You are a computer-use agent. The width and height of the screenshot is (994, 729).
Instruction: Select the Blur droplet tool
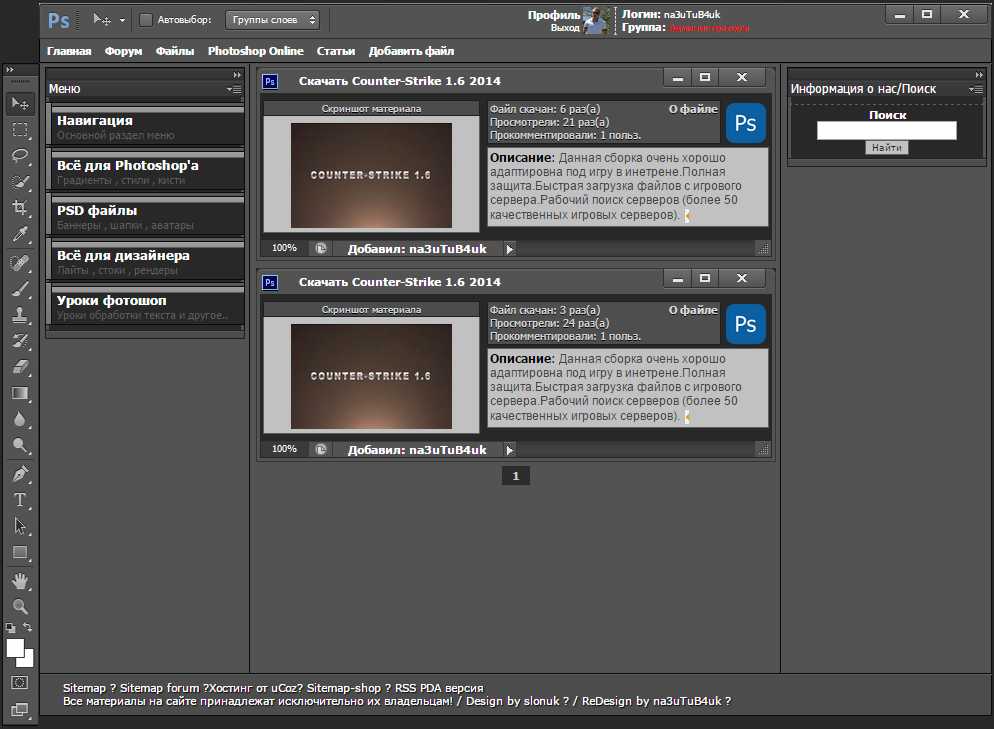pos(20,419)
